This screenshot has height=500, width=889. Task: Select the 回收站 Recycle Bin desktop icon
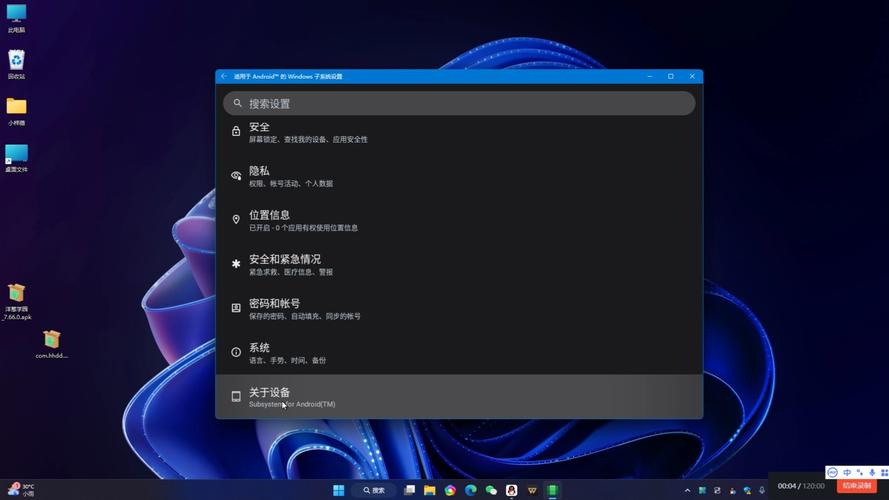(16, 60)
